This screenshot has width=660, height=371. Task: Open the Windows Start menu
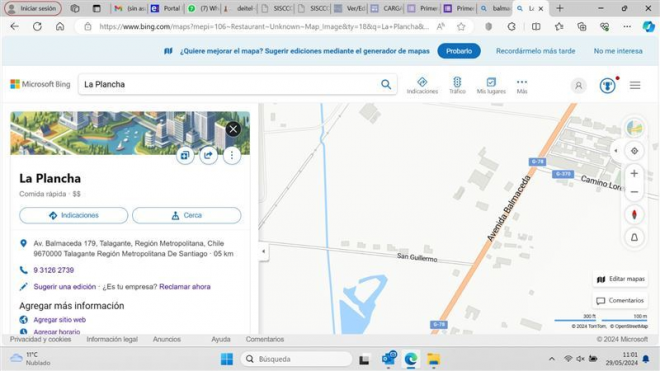(x=227, y=359)
